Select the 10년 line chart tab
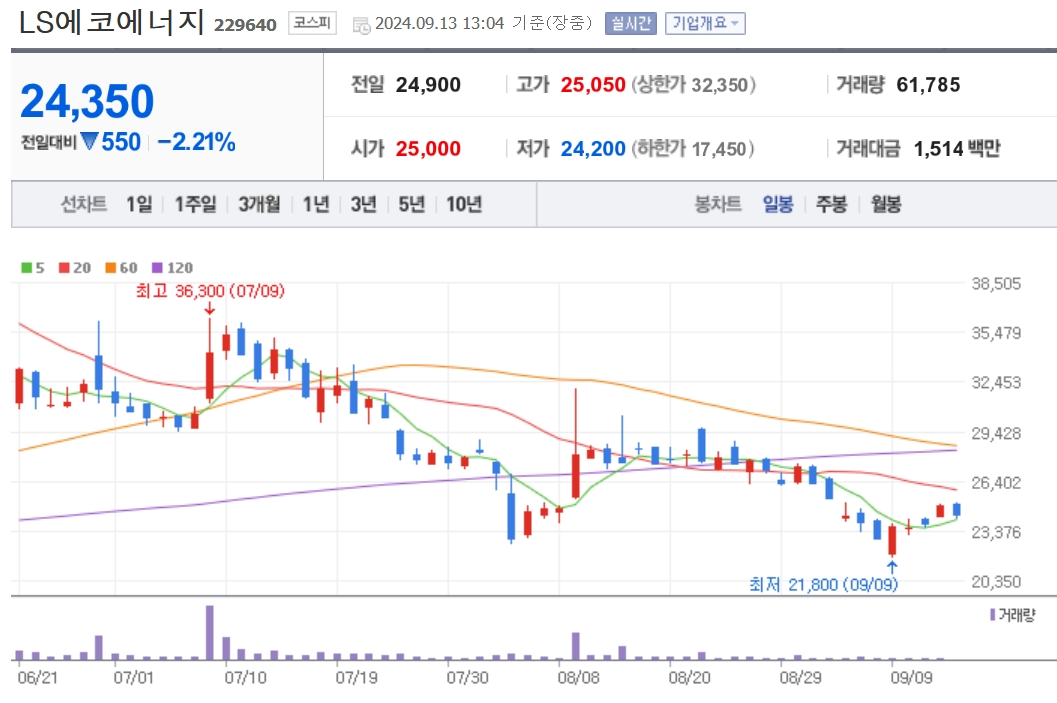 (464, 204)
